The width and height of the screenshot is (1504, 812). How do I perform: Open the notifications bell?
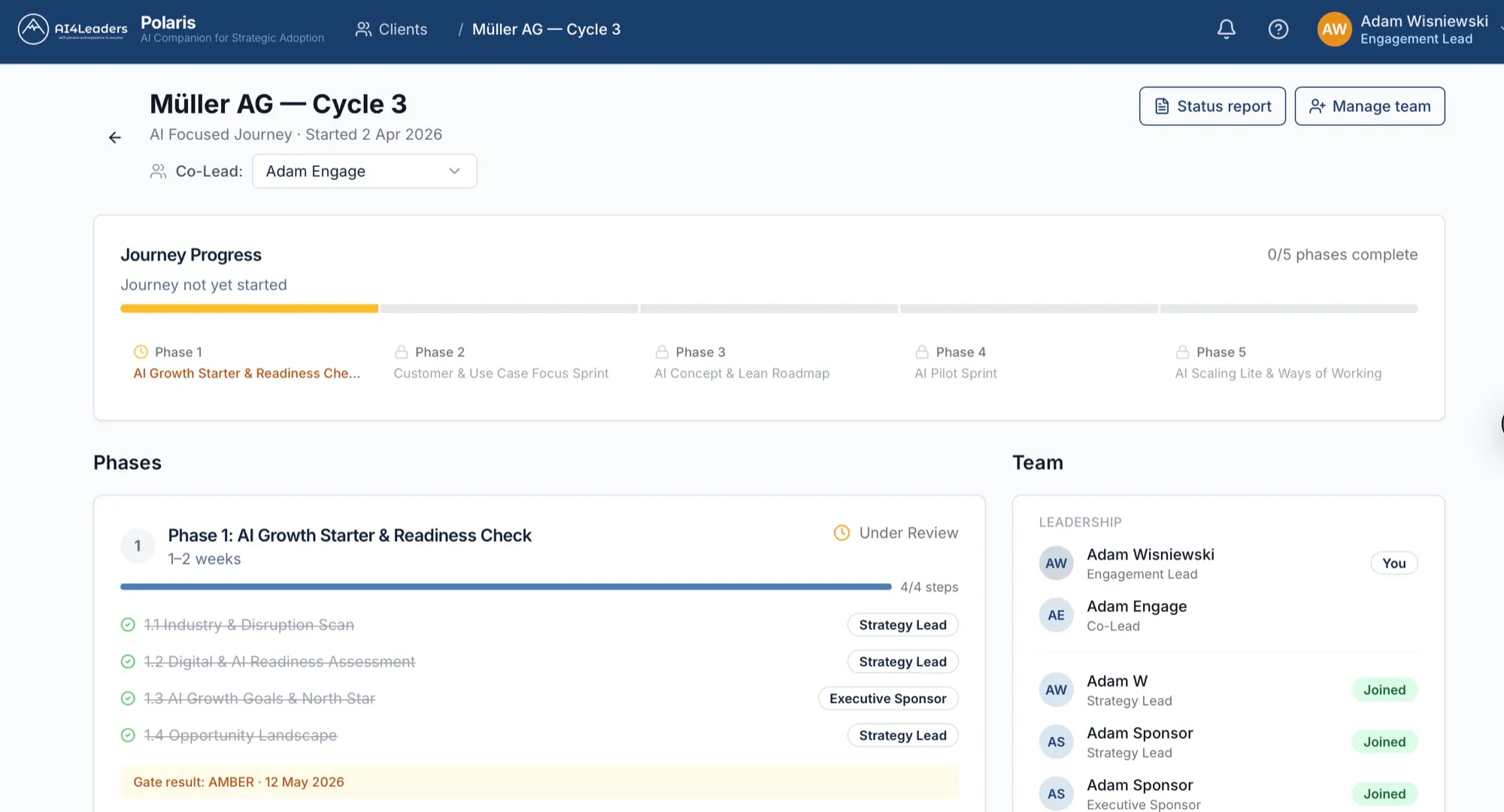click(x=1227, y=29)
